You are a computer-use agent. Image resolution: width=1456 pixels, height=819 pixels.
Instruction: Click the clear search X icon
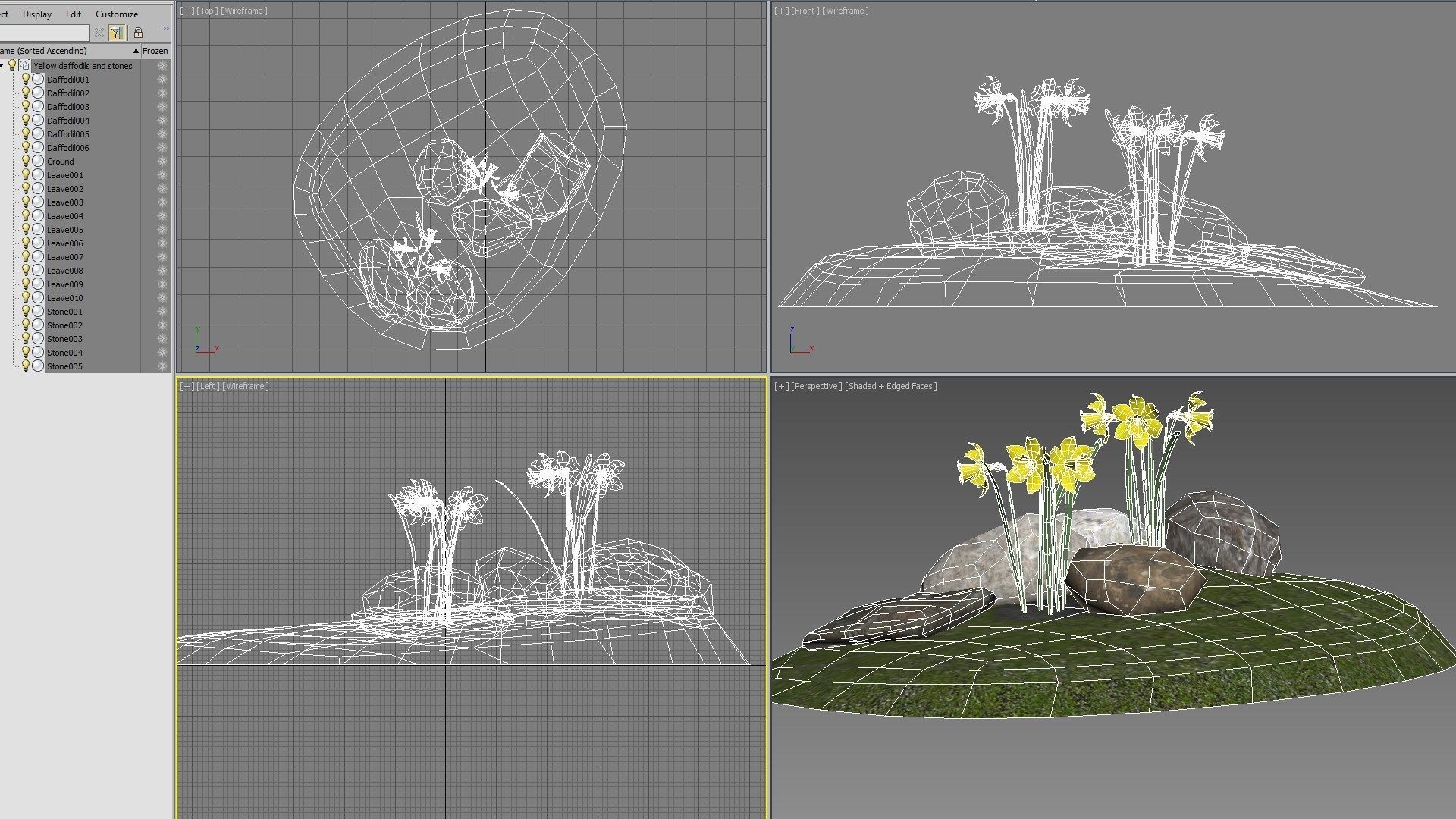coord(99,33)
